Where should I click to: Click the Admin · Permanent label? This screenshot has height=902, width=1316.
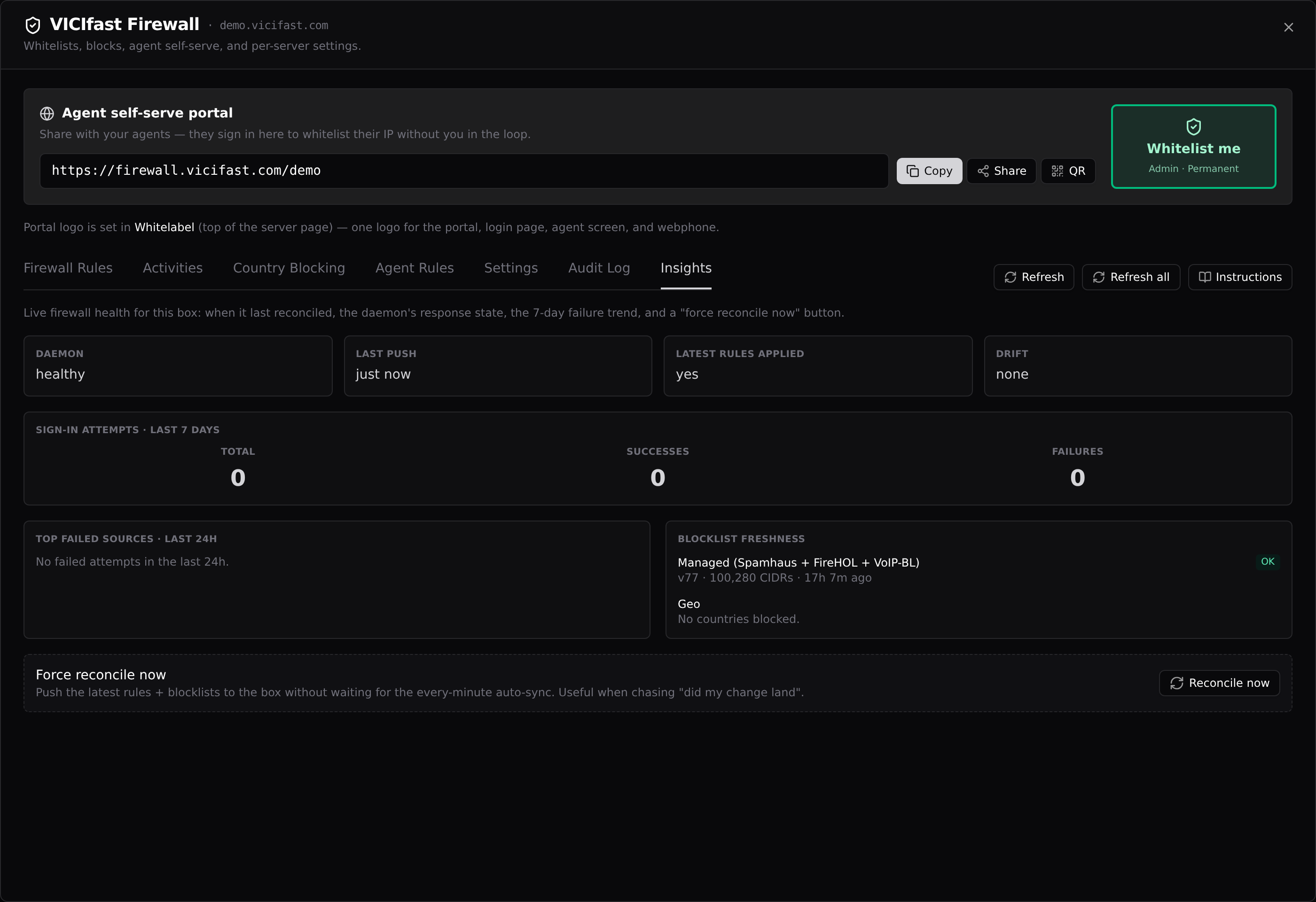click(x=1193, y=169)
